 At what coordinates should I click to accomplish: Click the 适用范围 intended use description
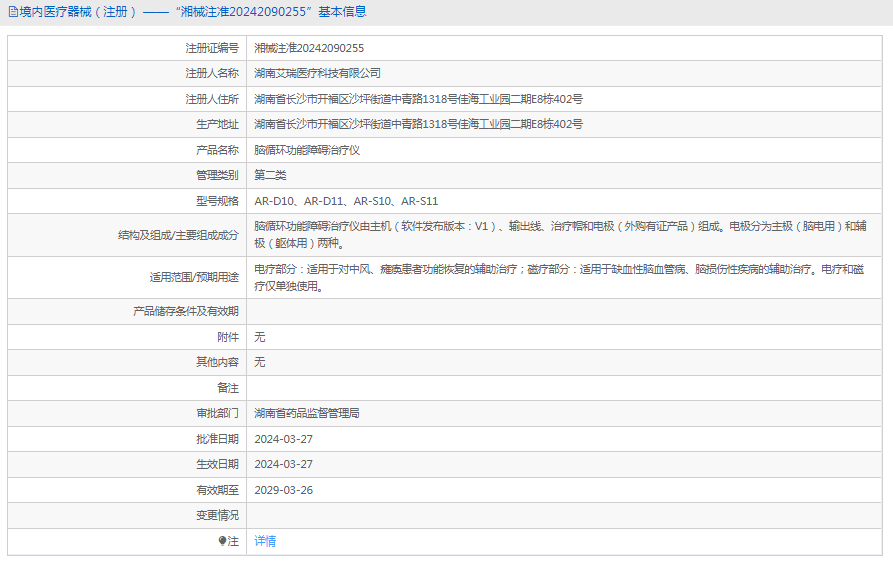(559, 277)
